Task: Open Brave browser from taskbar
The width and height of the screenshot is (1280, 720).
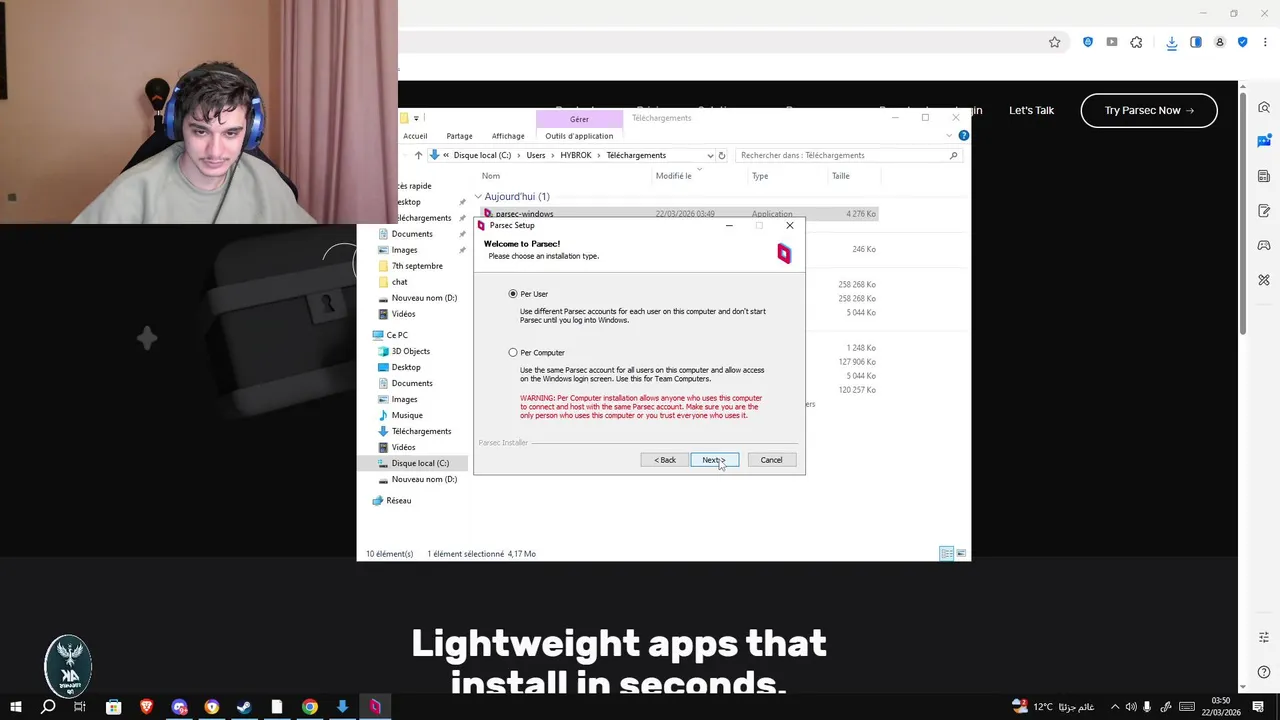Action: [x=146, y=707]
